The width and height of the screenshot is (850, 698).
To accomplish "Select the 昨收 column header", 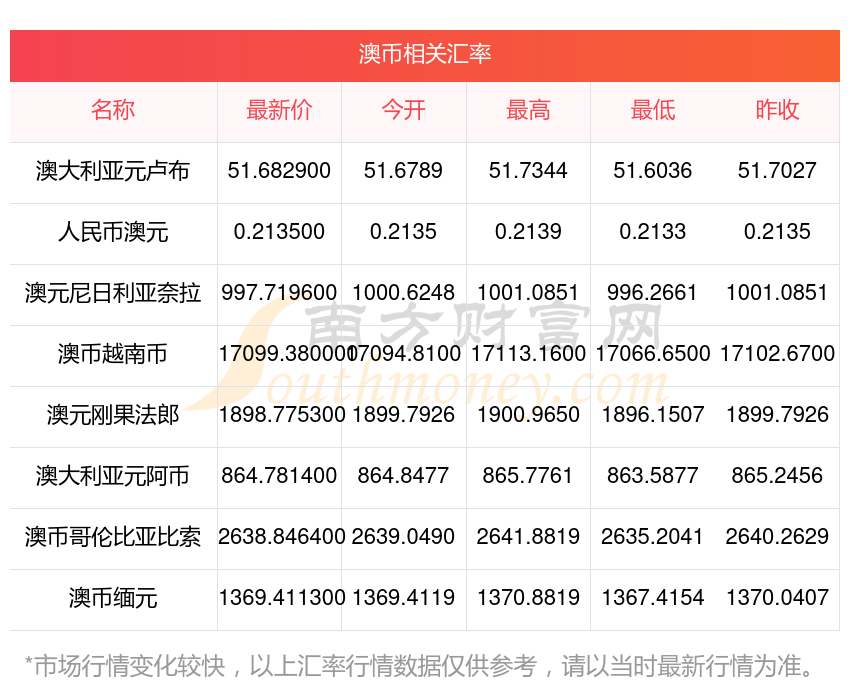I will point(777,110).
